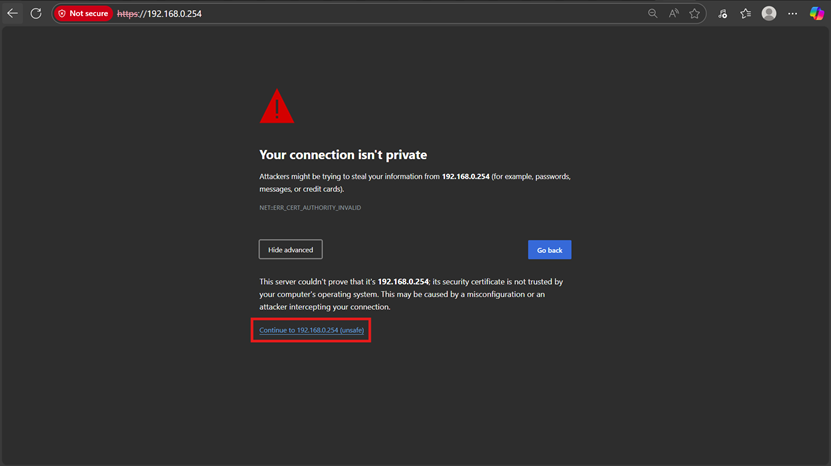Click the server certificate explanation paragraph
Screen dimensions: 831x466
(x=410, y=294)
